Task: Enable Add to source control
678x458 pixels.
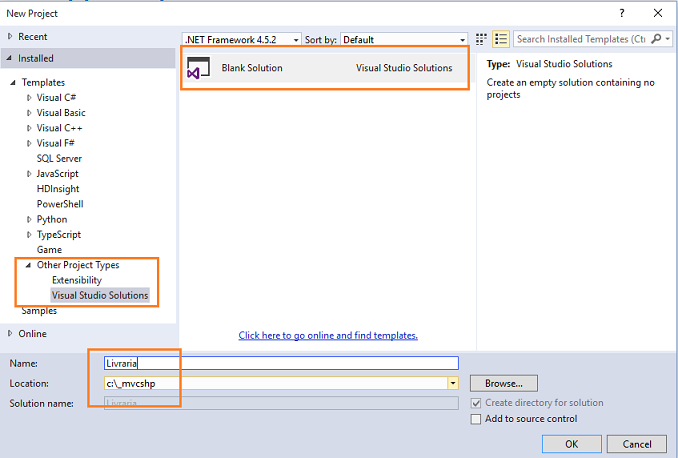Action: point(476,419)
